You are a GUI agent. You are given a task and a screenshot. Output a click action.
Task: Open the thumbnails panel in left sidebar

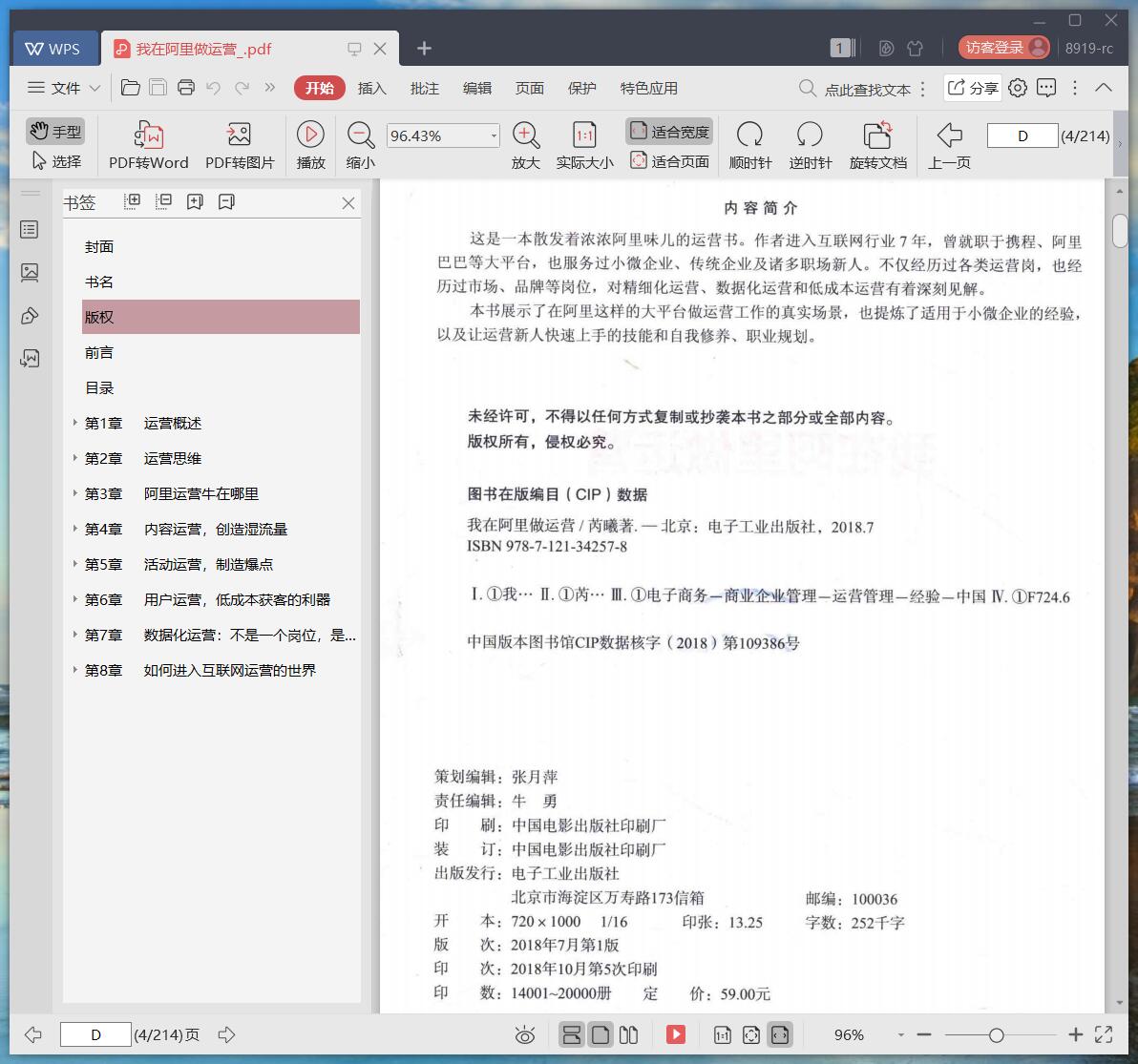(x=30, y=273)
